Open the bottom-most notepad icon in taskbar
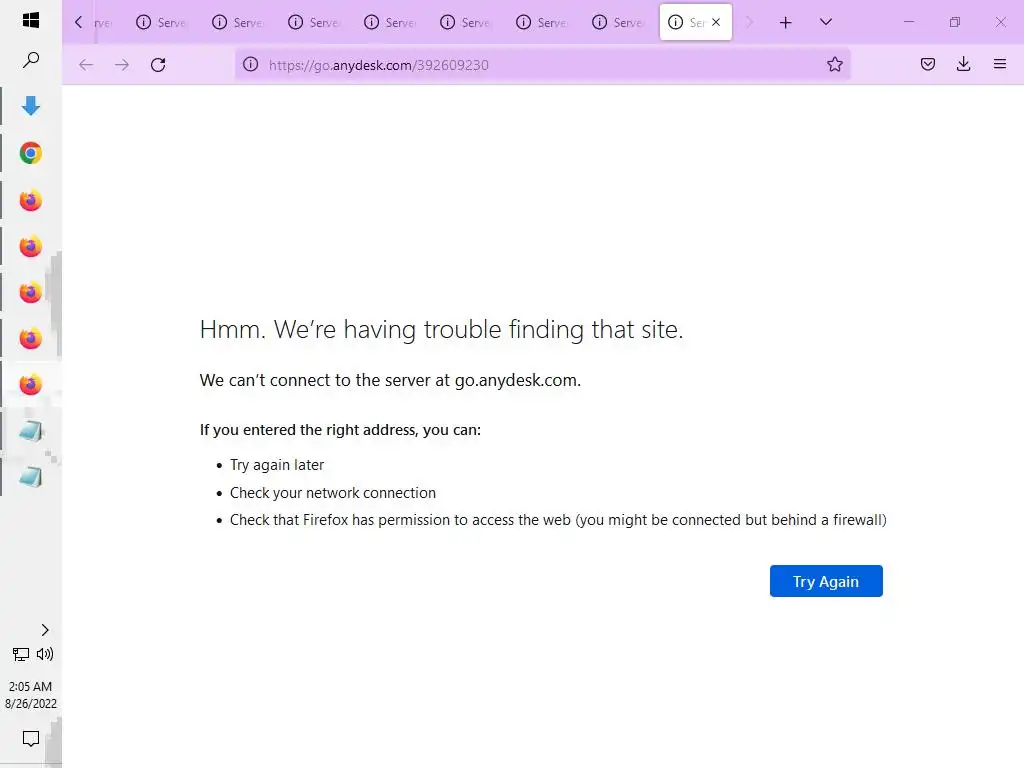 point(31,477)
